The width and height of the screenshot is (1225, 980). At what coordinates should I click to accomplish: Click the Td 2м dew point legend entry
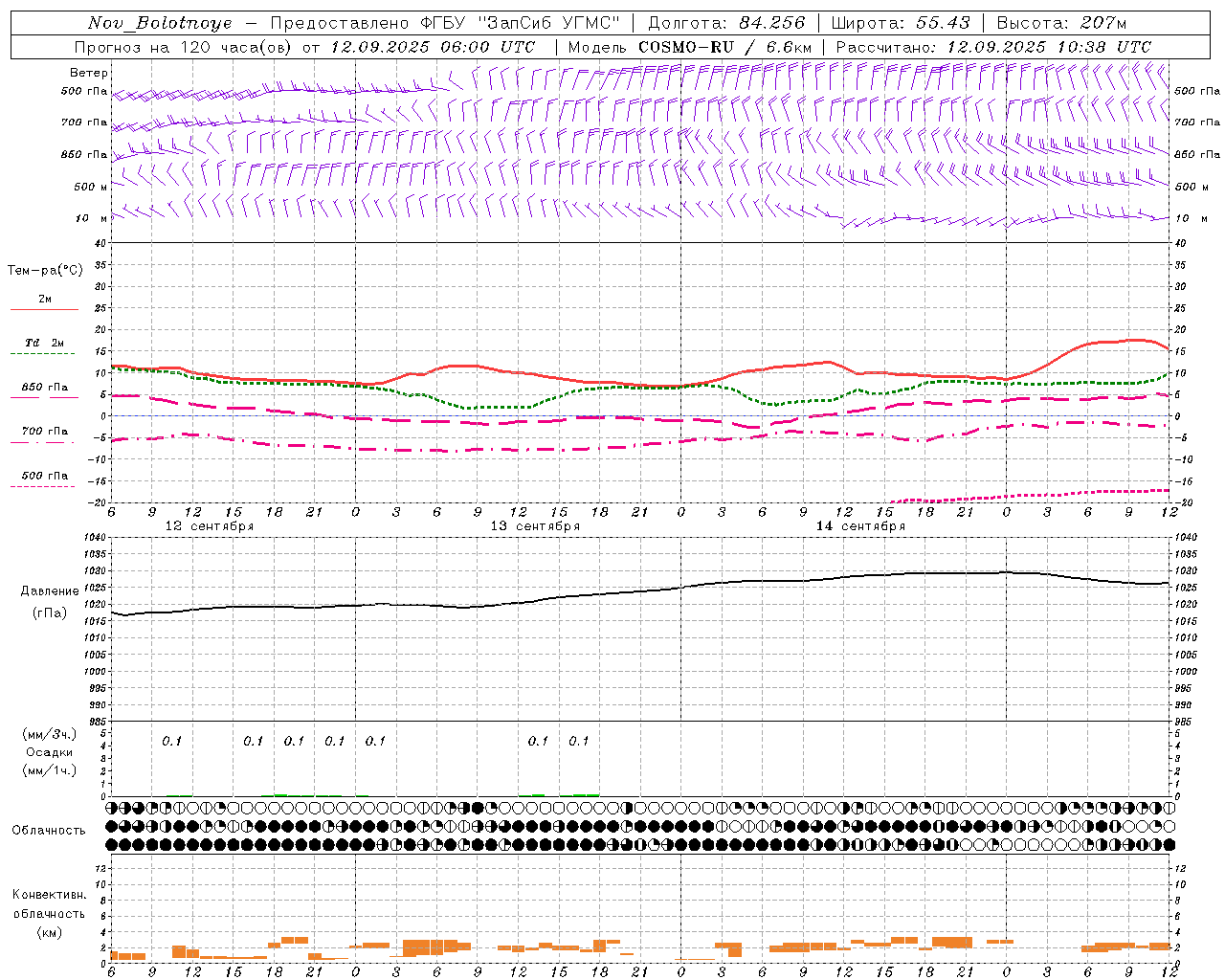[x=44, y=343]
